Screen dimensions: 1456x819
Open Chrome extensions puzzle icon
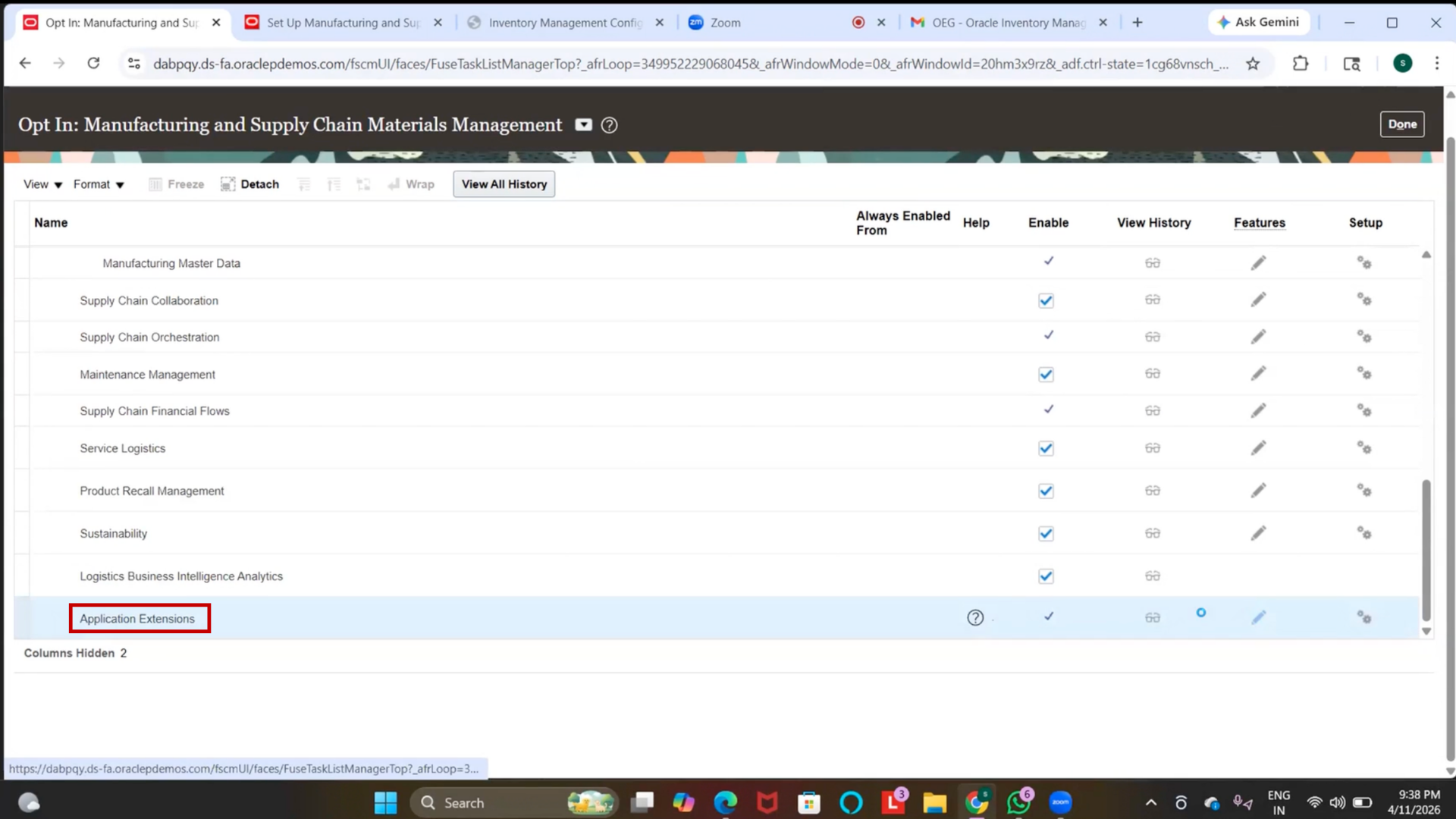coord(1301,64)
